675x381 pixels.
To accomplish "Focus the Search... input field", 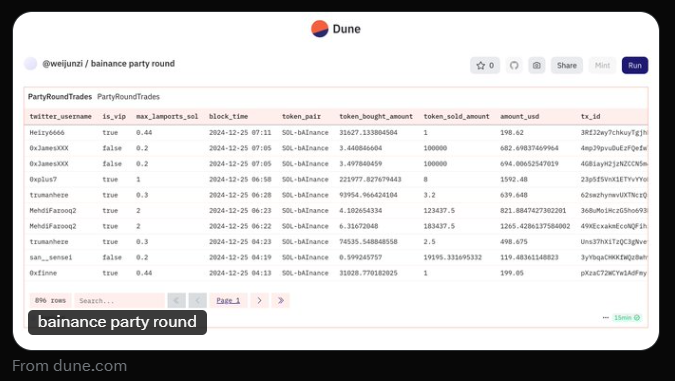I will pyautogui.click(x=120, y=300).
